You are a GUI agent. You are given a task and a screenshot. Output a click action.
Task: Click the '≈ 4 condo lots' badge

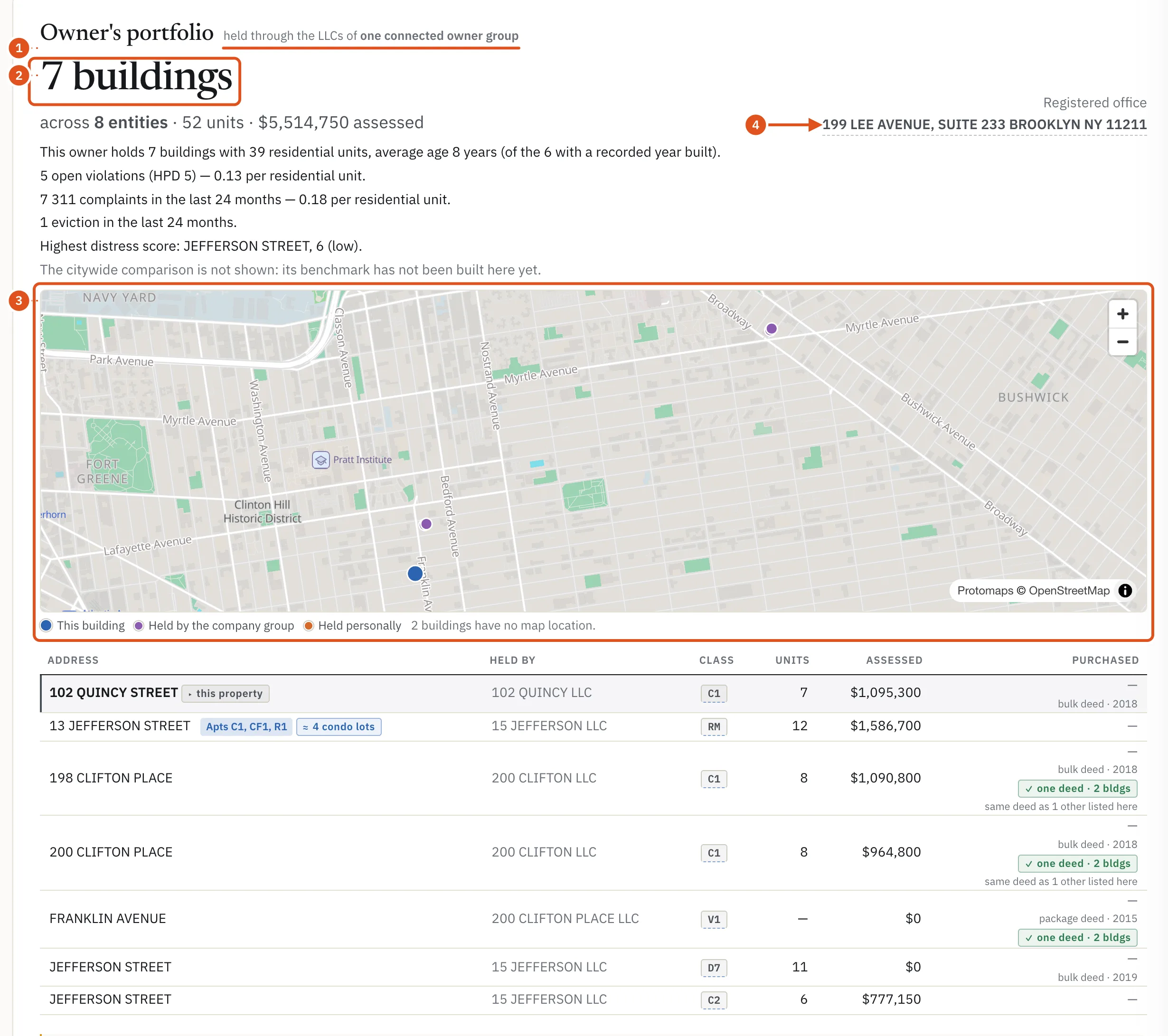[x=339, y=726]
